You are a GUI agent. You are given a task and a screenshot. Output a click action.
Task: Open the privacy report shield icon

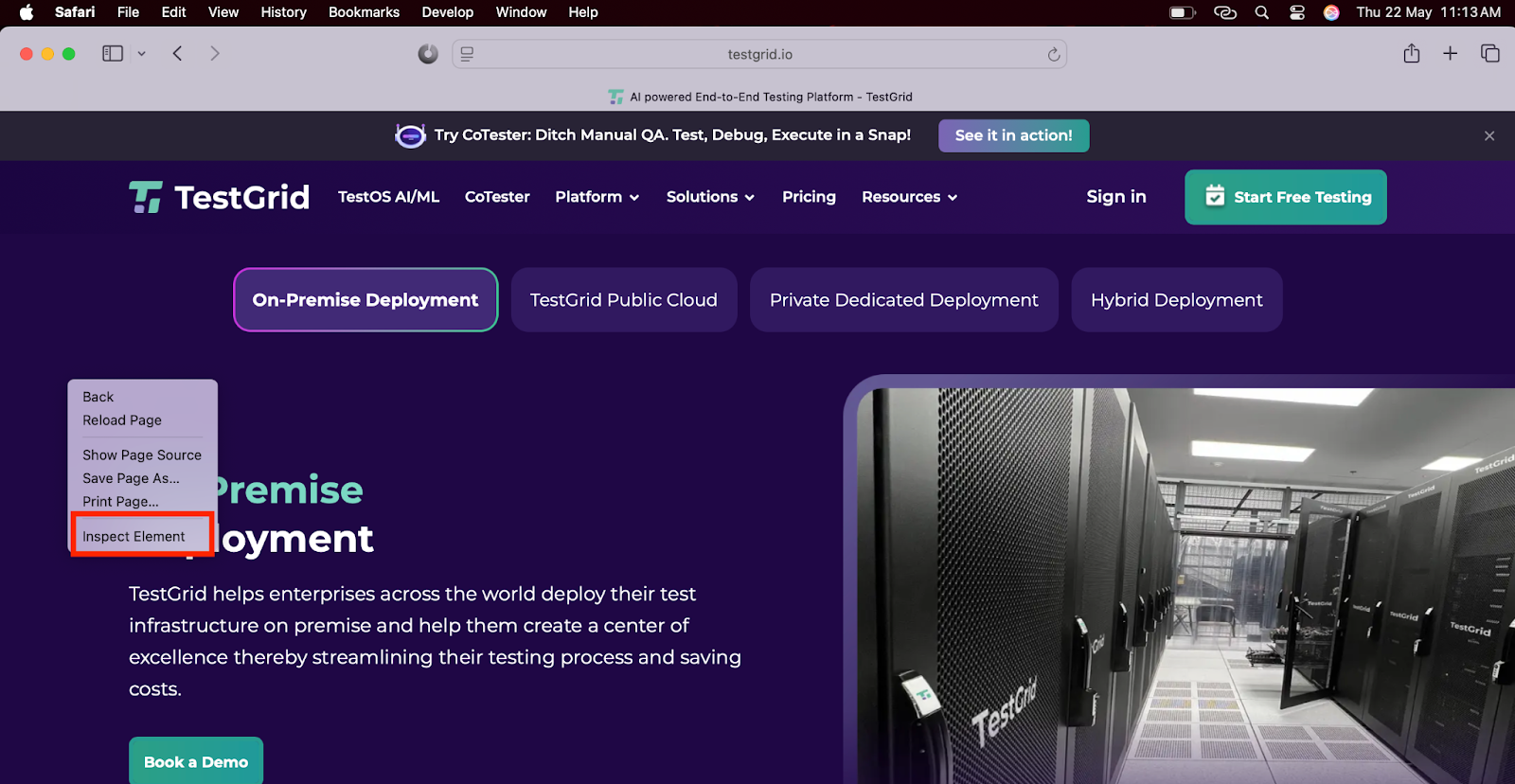(428, 54)
